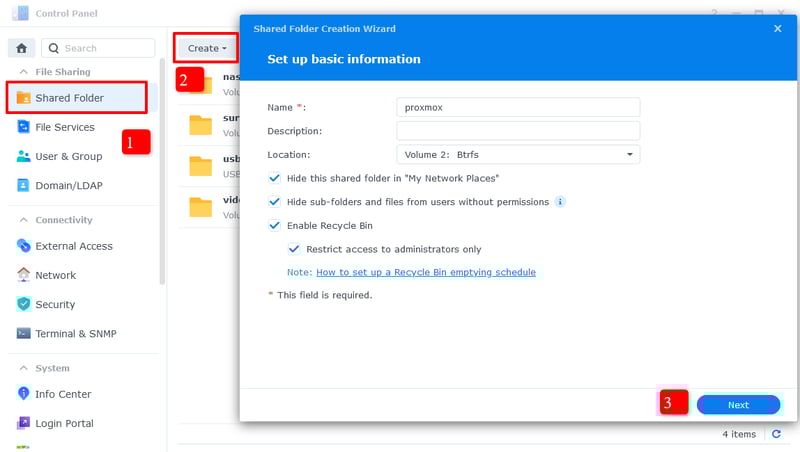Click the Security shield icon
Image resolution: width=800 pixels, height=452 pixels.
coord(24,304)
